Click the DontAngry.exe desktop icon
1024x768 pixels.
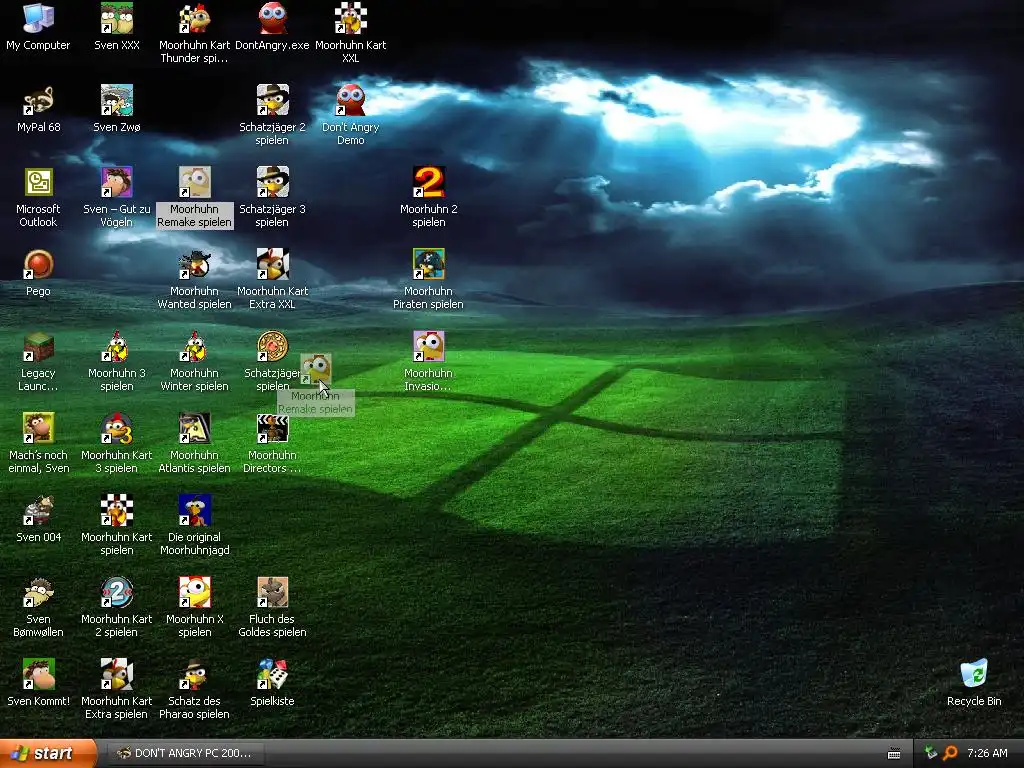click(272, 18)
